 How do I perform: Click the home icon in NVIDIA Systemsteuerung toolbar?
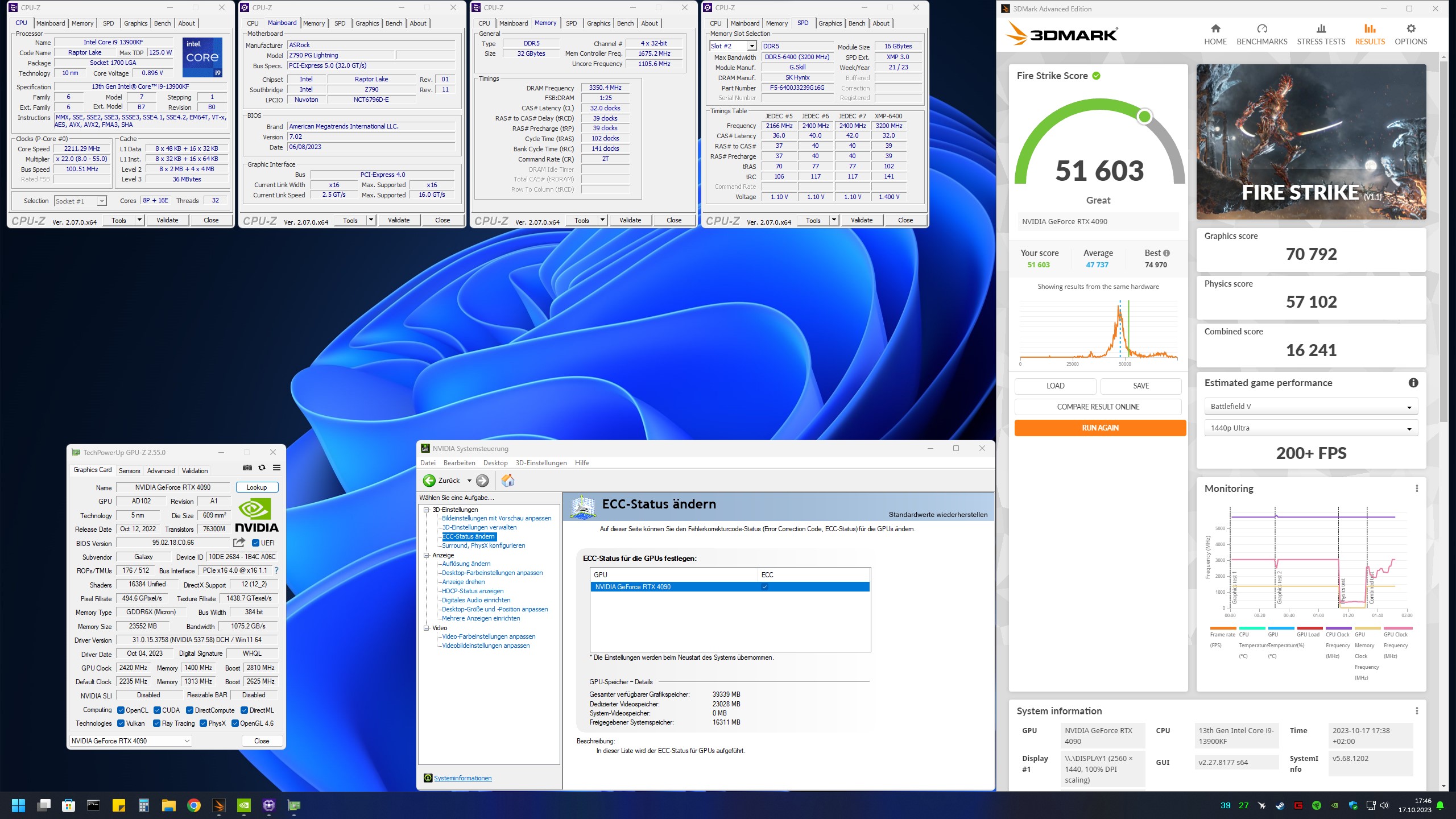[x=508, y=481]
